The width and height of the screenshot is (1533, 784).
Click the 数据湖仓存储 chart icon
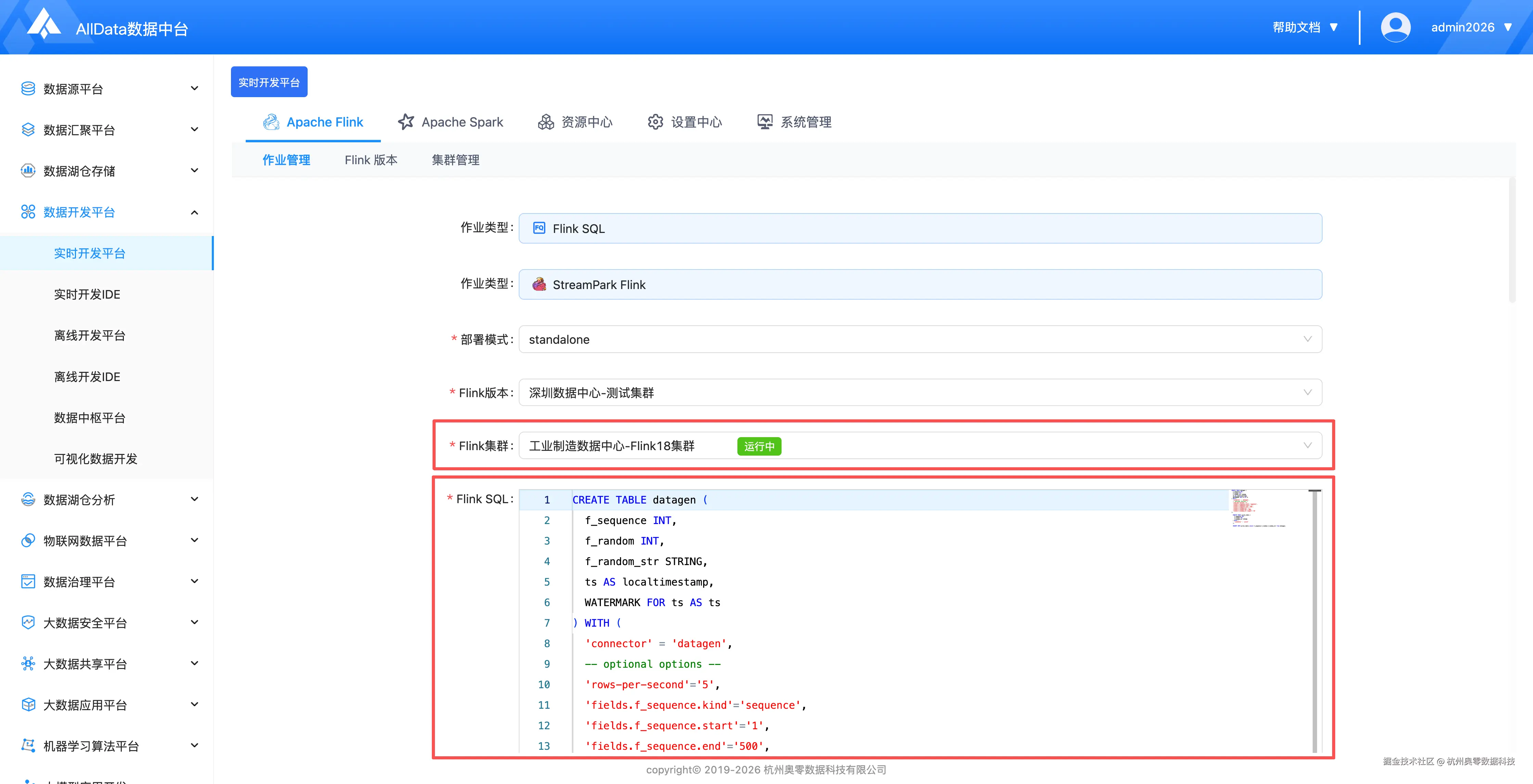pos(28,171)
